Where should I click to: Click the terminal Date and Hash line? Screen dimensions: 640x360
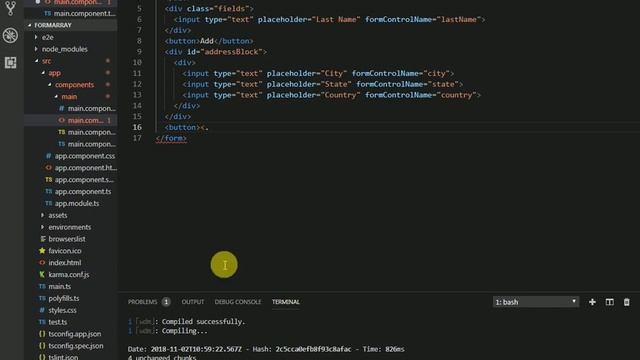pyautogui.click(x=266, y=349)
